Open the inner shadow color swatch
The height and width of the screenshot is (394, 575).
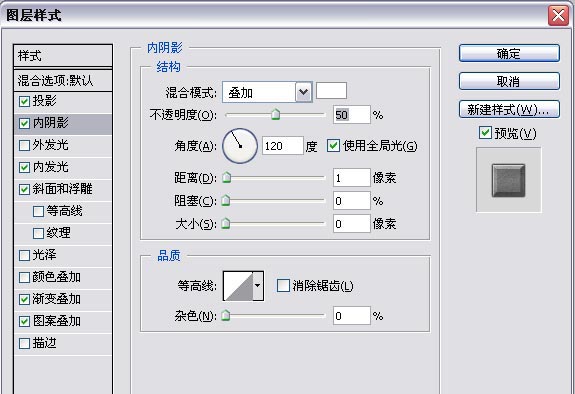click(x=331, y=91)
